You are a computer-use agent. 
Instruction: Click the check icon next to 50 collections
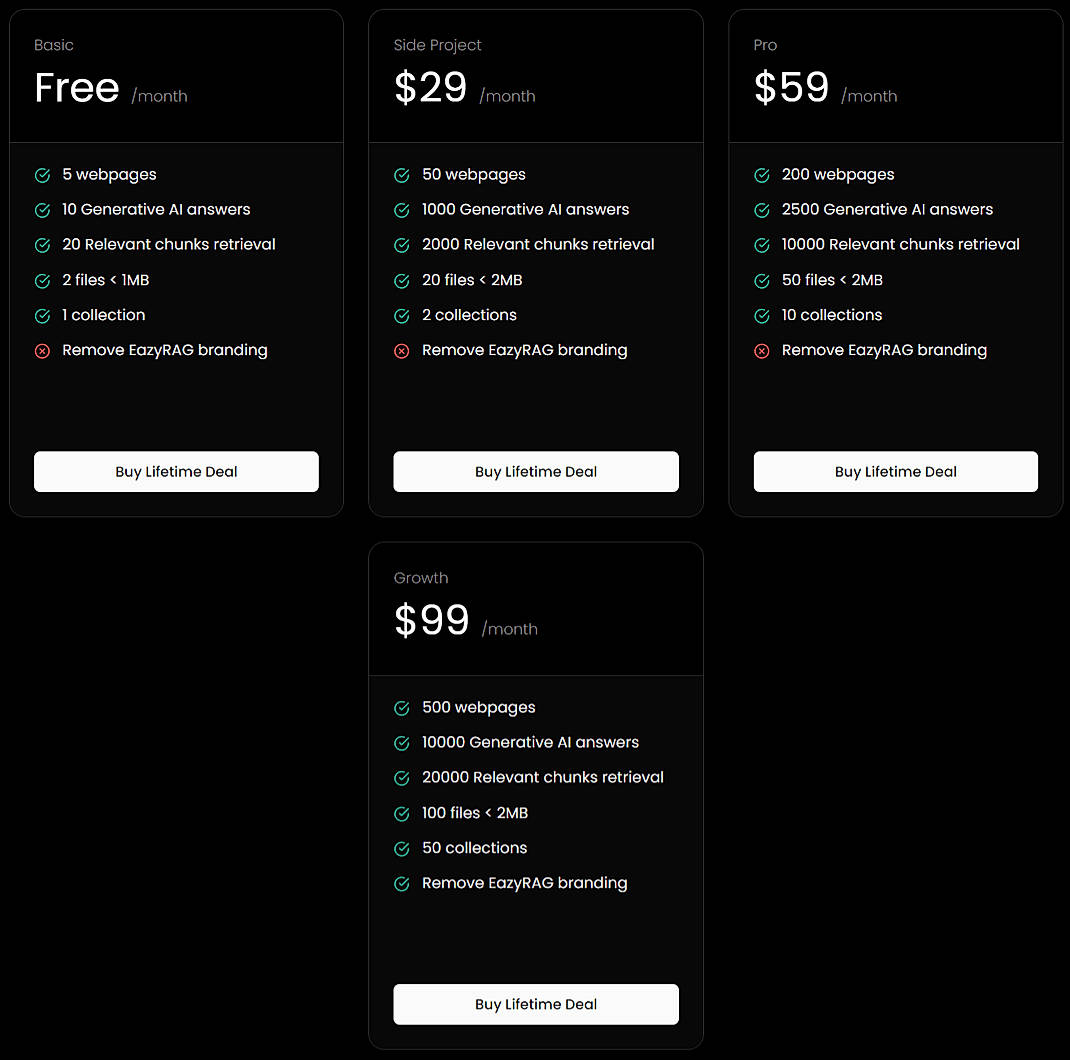402,848
